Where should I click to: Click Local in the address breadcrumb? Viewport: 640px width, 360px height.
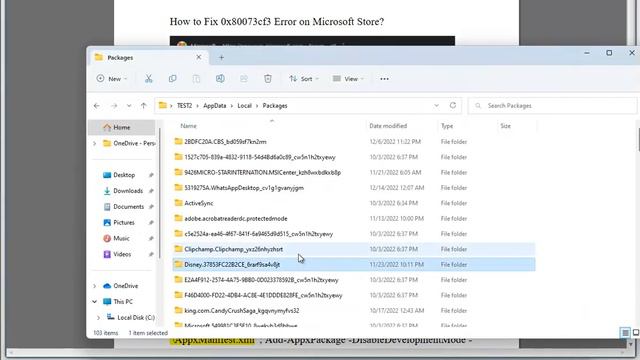[x=244, y=106]
